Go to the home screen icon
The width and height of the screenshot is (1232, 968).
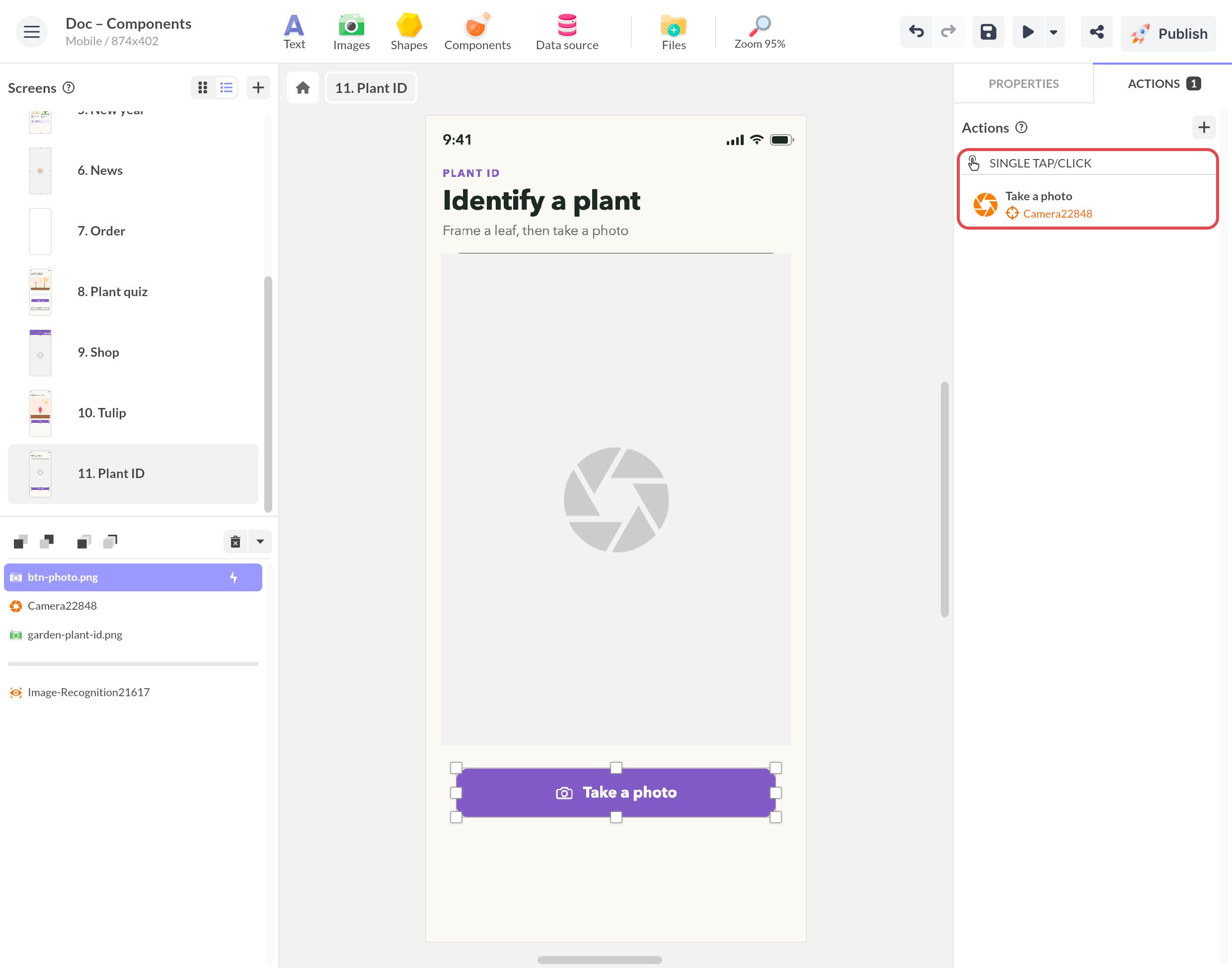(303, 87)
